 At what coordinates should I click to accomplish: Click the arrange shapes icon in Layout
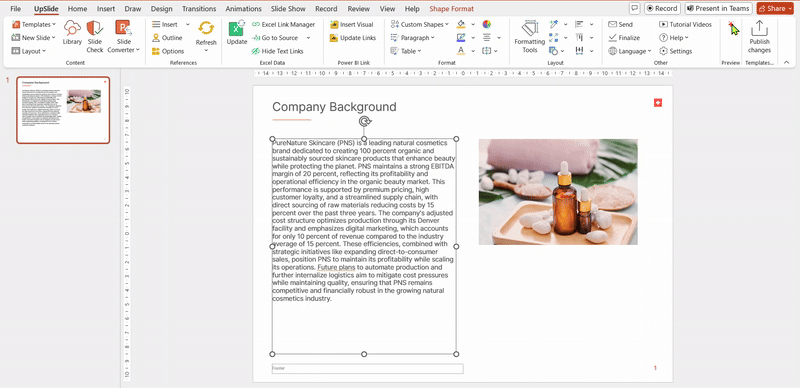pos(554,51)
